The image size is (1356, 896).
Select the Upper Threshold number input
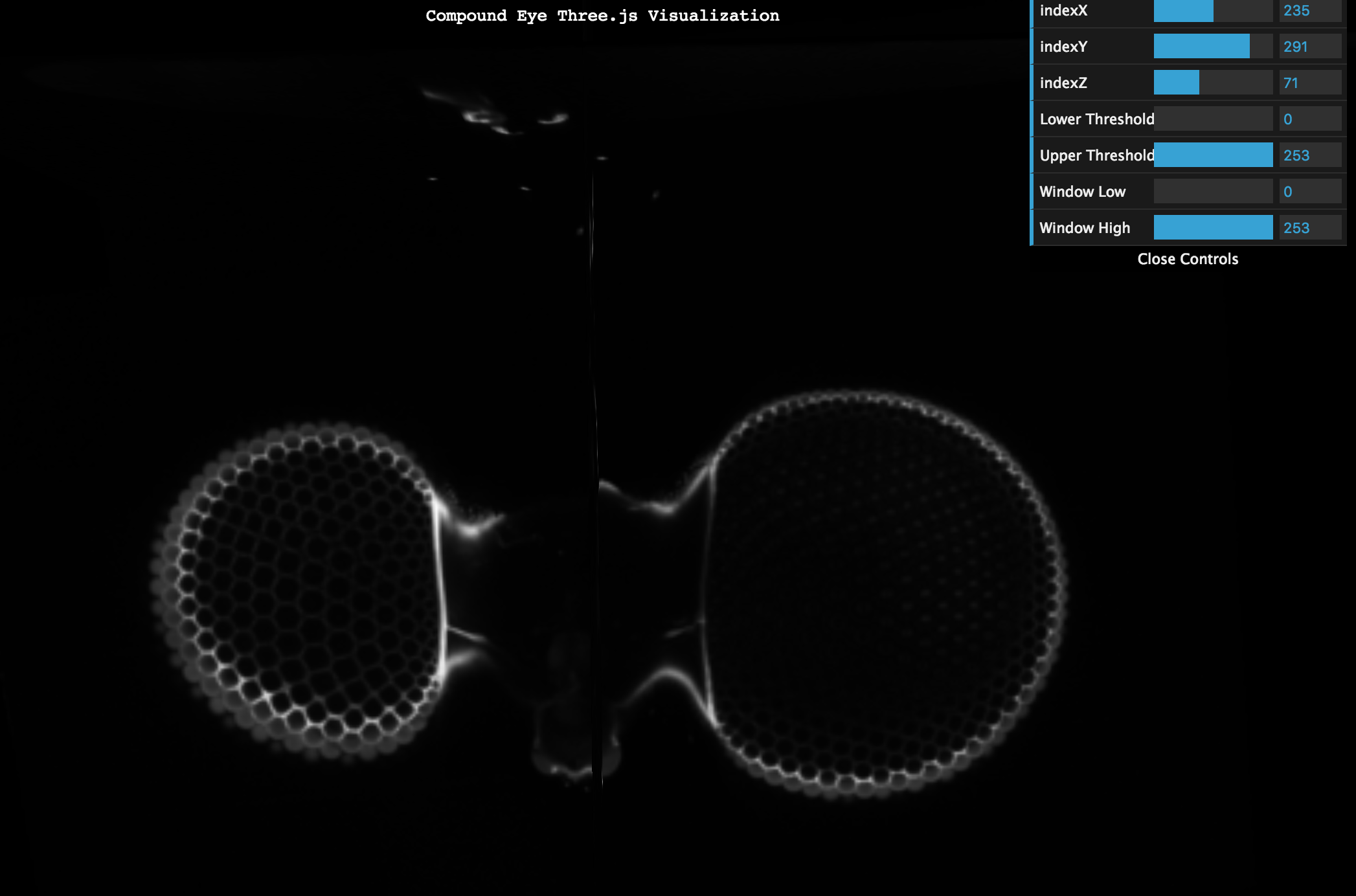pos(1309,155)
